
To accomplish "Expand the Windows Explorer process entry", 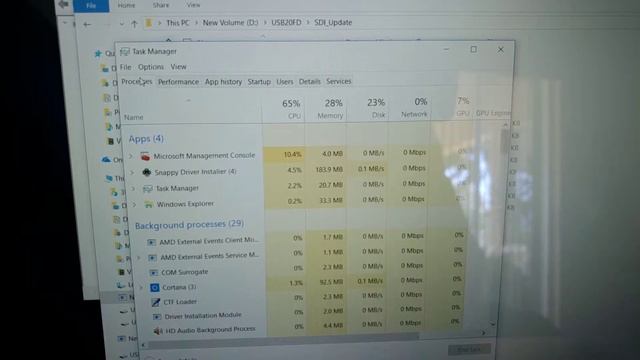I will [134, 204].
